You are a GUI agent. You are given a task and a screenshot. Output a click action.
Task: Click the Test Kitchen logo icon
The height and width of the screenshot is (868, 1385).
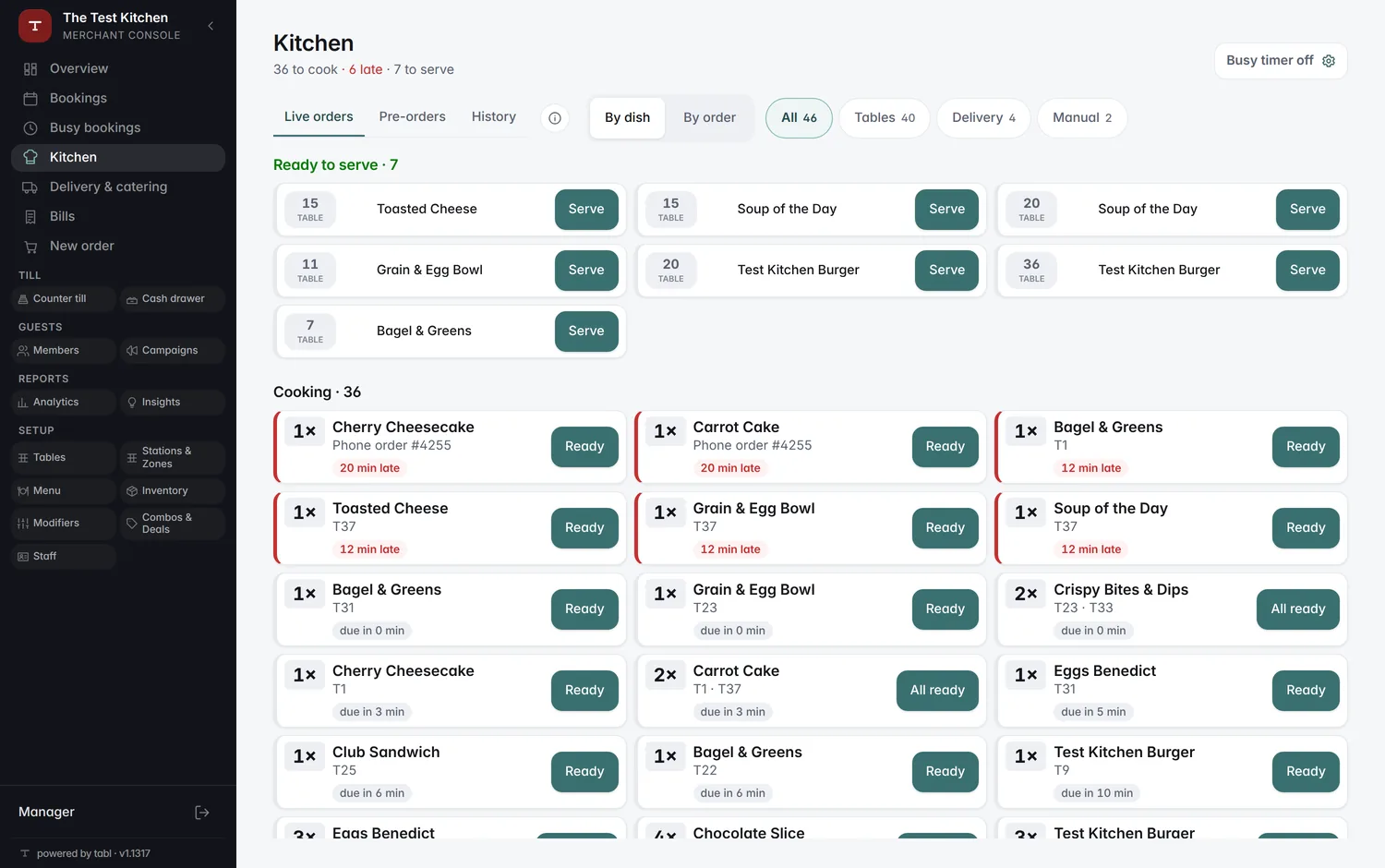tap(35, 26)
